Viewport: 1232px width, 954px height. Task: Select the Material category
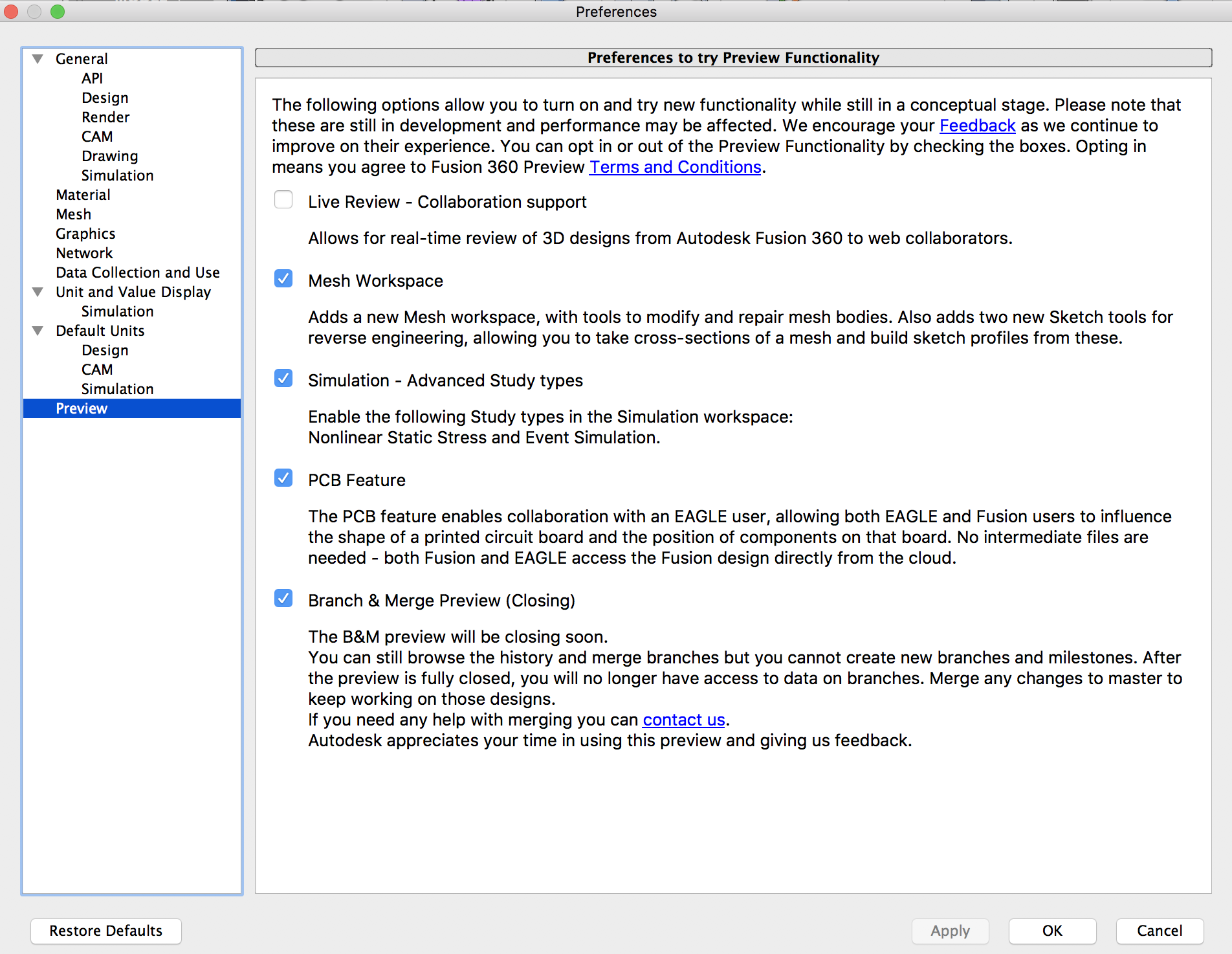click(83, 195)
